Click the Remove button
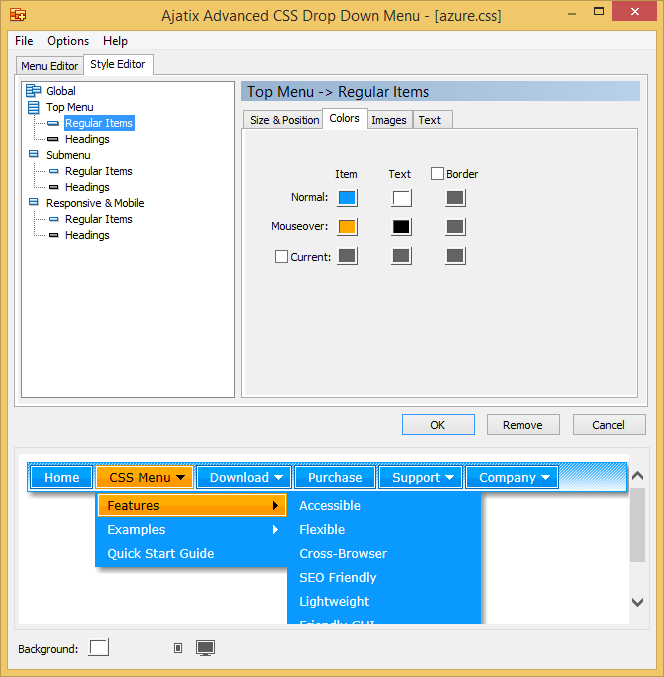The width and height of the screenshot is (664, 677). pos(523,425)
